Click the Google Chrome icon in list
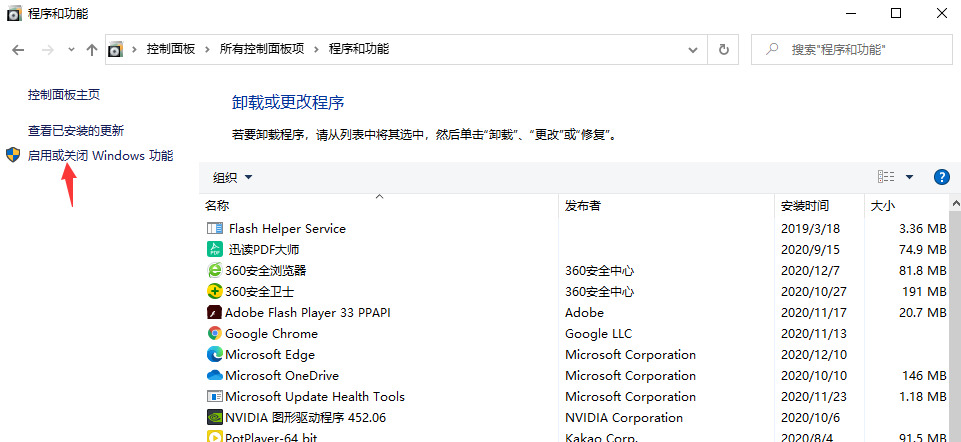The height and width of the screenshot is (442, 961). (214, 334)
